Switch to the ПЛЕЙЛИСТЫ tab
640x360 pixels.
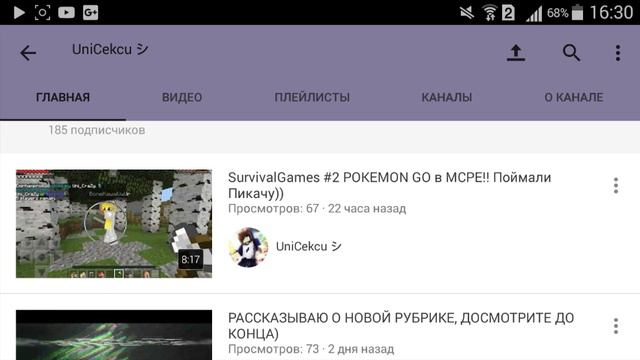coord(312,97)
